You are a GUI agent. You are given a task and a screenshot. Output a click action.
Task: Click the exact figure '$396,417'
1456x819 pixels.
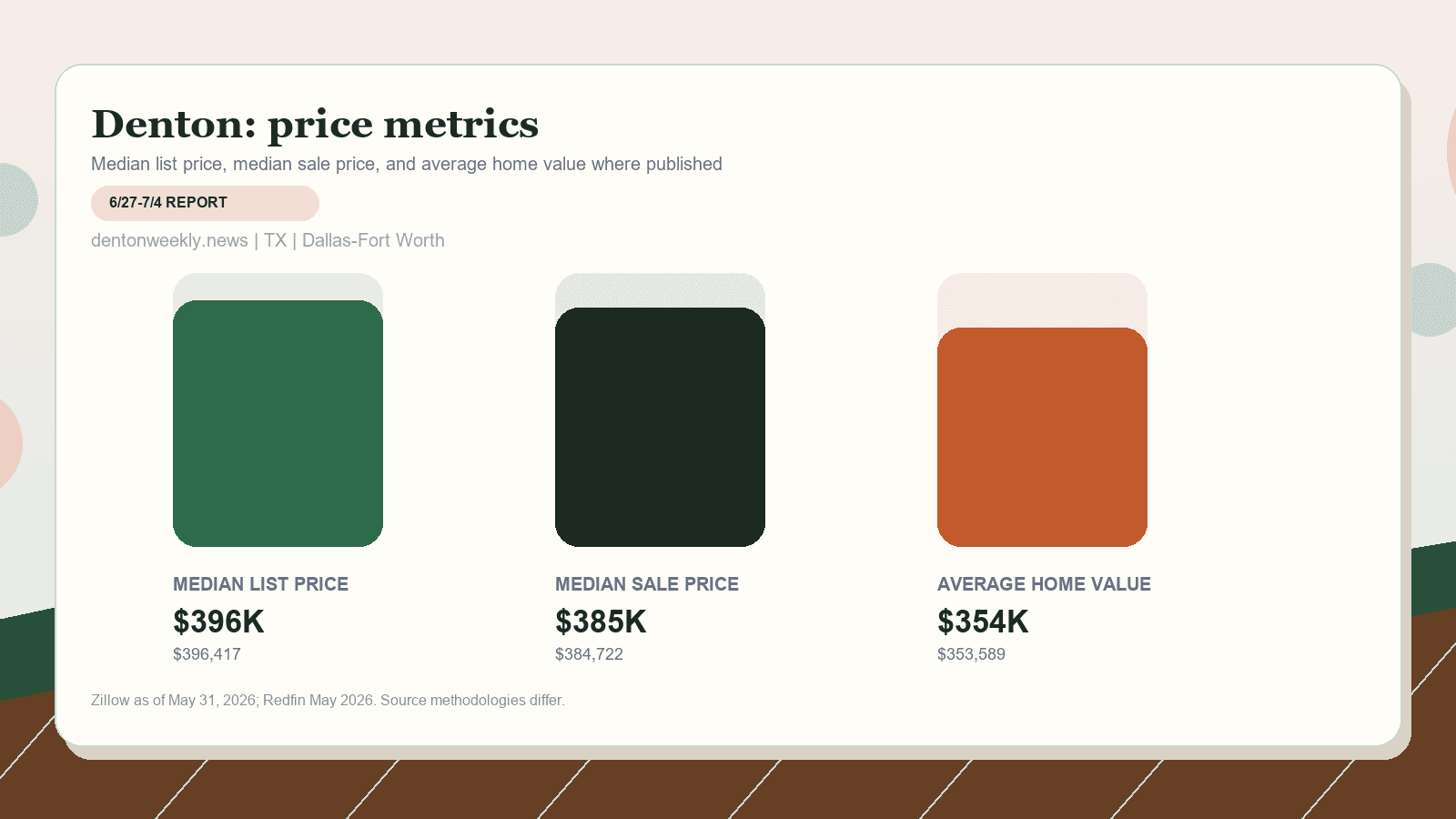pos(207,654)
